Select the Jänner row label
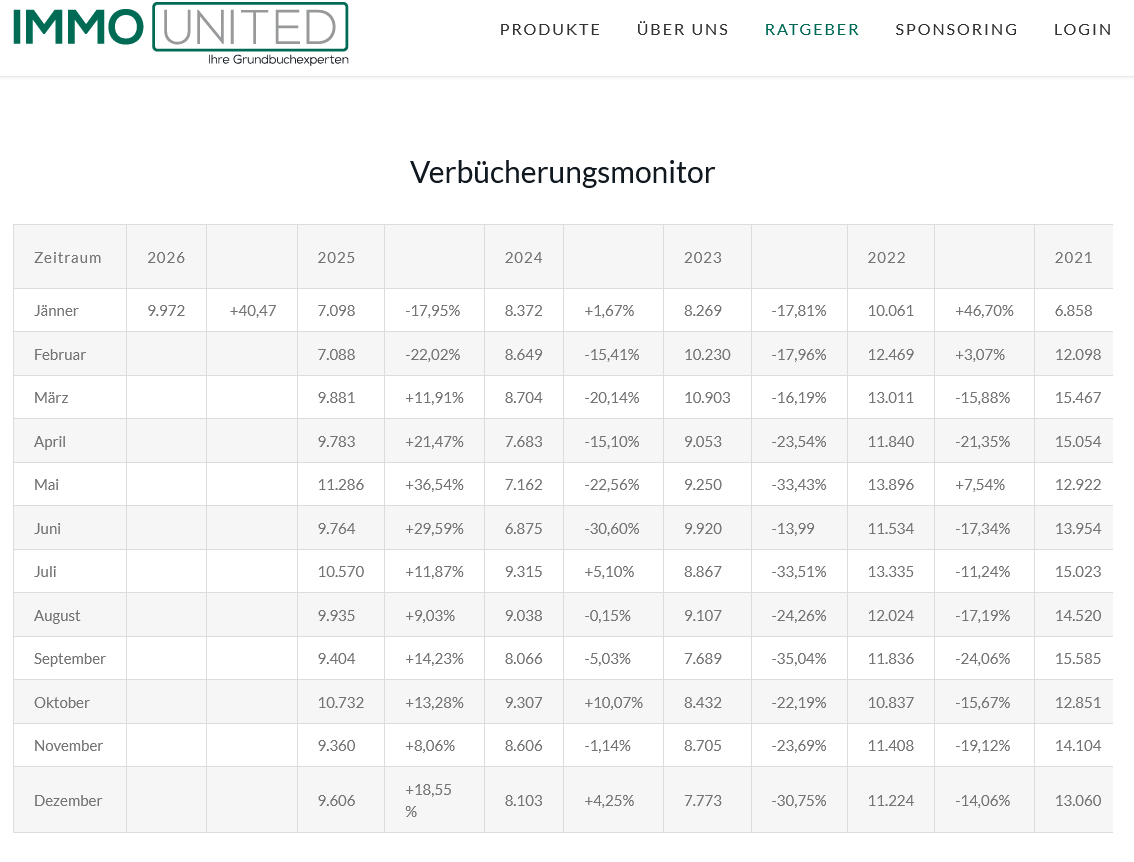 coord(56,311)
